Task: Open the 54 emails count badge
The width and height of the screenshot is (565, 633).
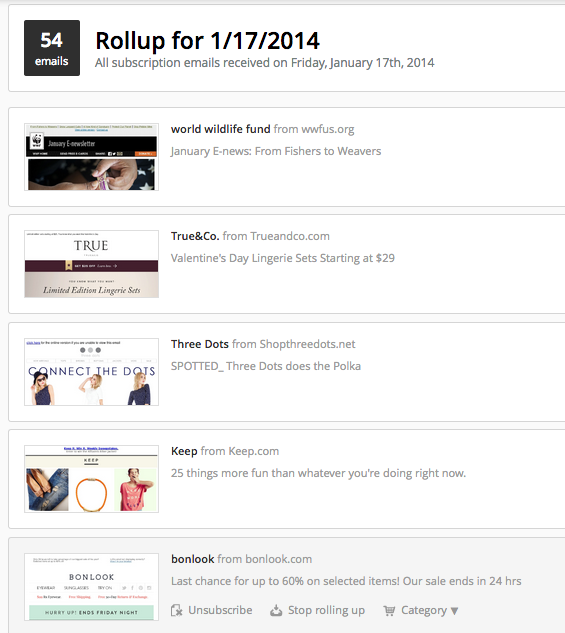Action: (x=52, y=48)
